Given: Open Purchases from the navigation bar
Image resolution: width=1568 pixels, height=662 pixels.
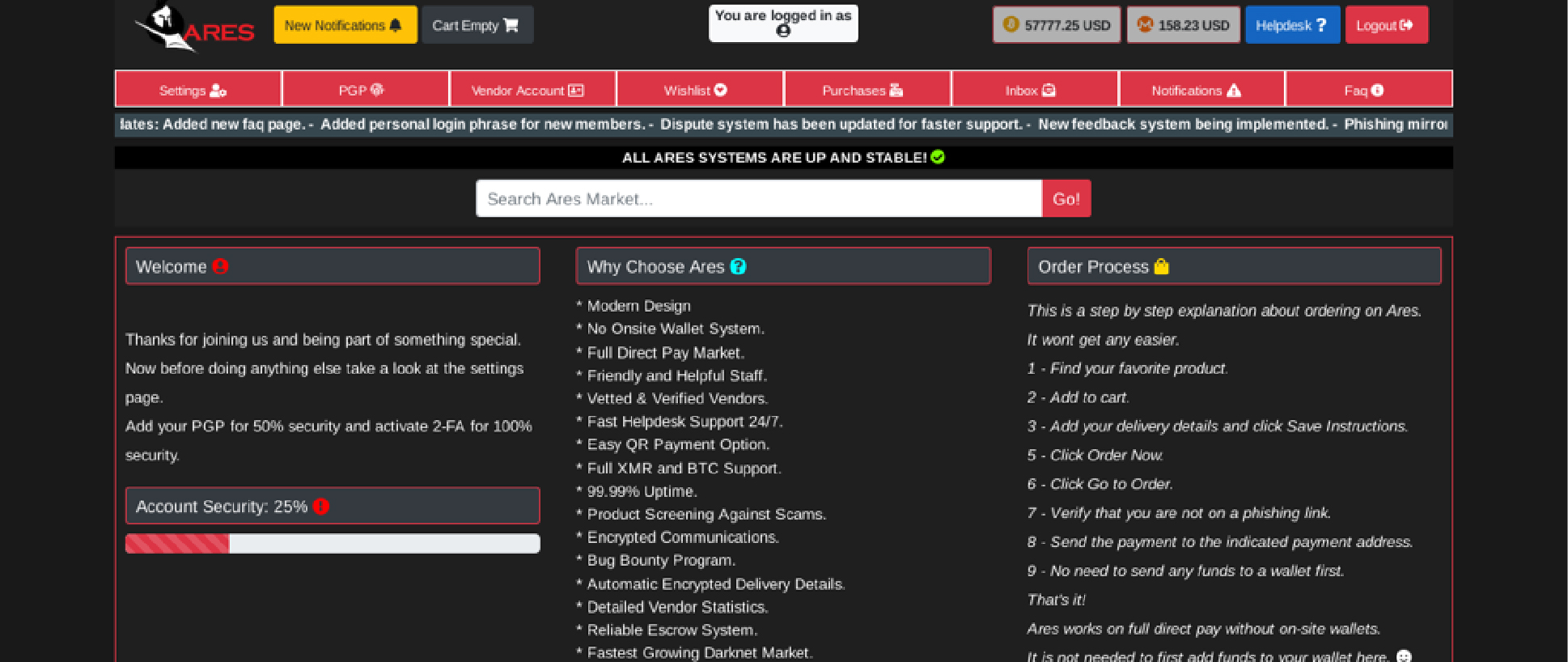Looking at the screenshot, I should [867, 89].
